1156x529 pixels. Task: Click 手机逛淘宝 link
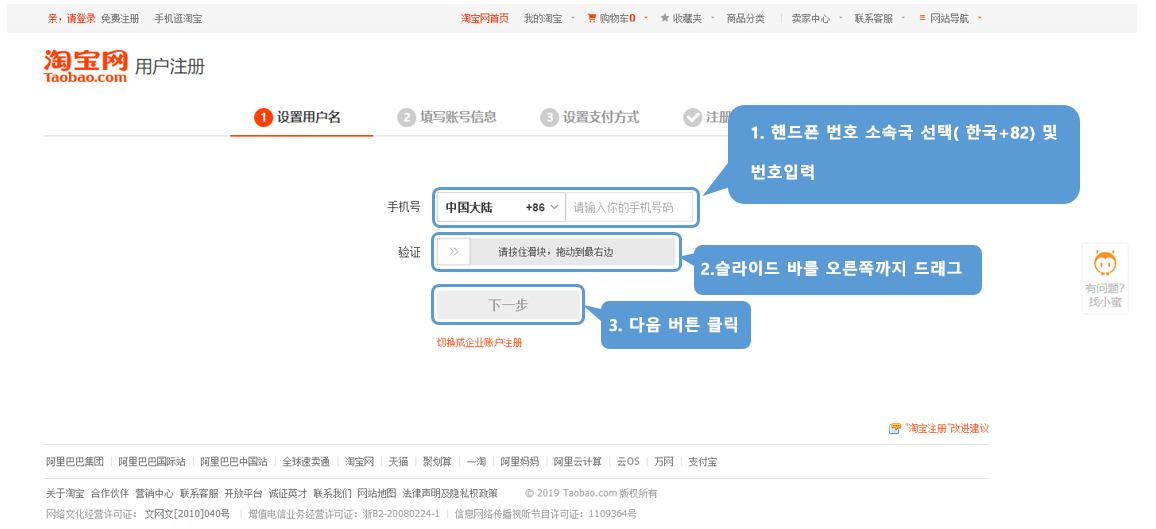coord(178,18)
